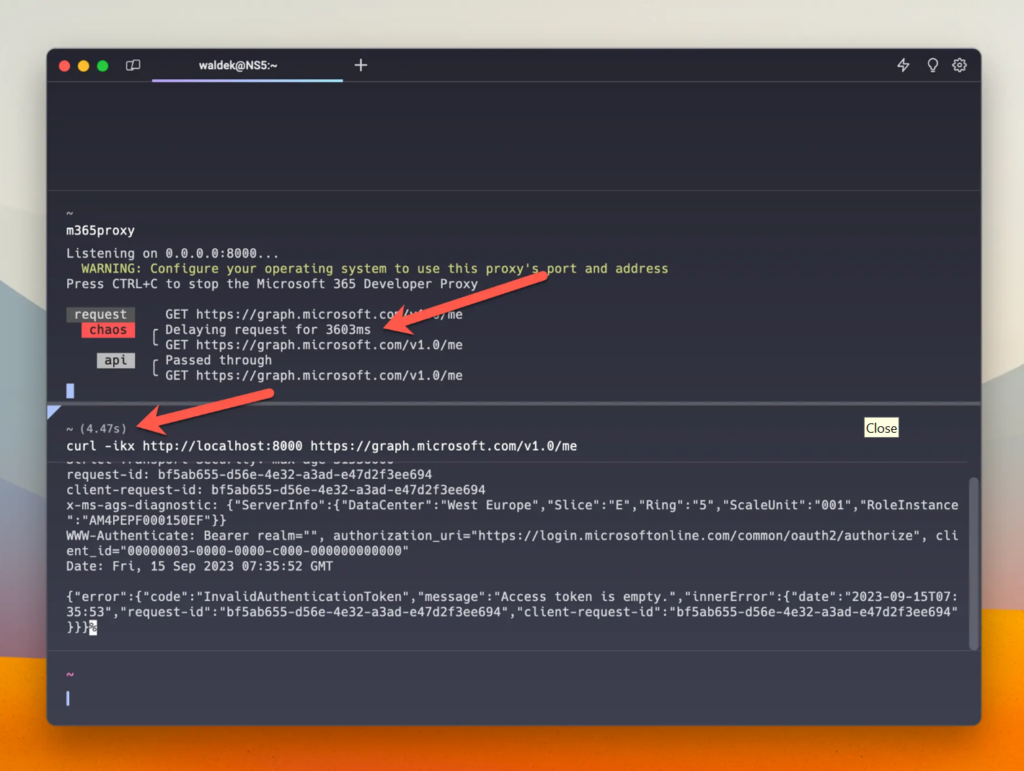Click the curl output vertical scrollbar
This screenshot has height=771, width=1024.
973,563
